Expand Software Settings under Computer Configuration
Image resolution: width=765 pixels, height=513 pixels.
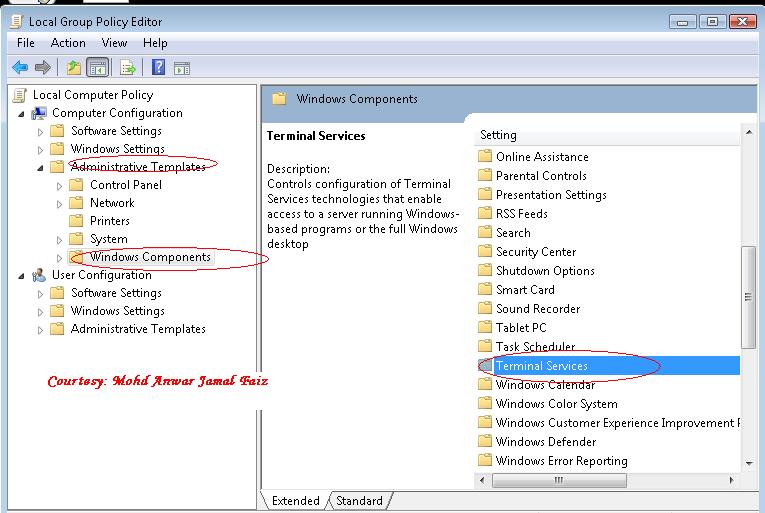coord(40,132)
